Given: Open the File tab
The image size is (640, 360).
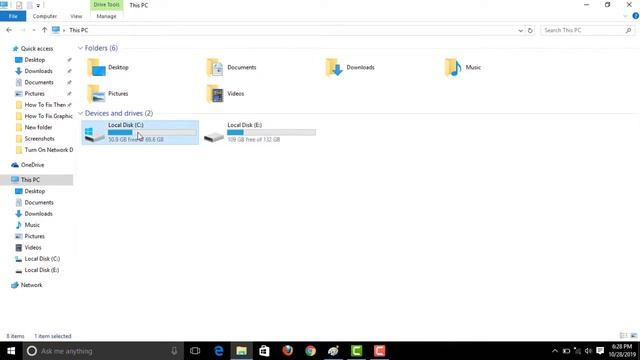Looking at the screenshot, I should point(13,16).
